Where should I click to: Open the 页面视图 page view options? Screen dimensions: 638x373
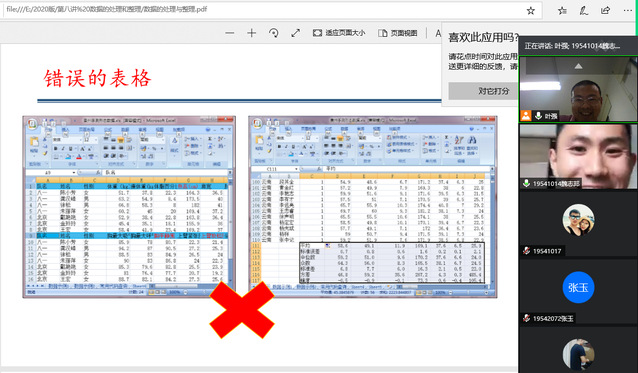pyautogui.click(x=398, y=33)
